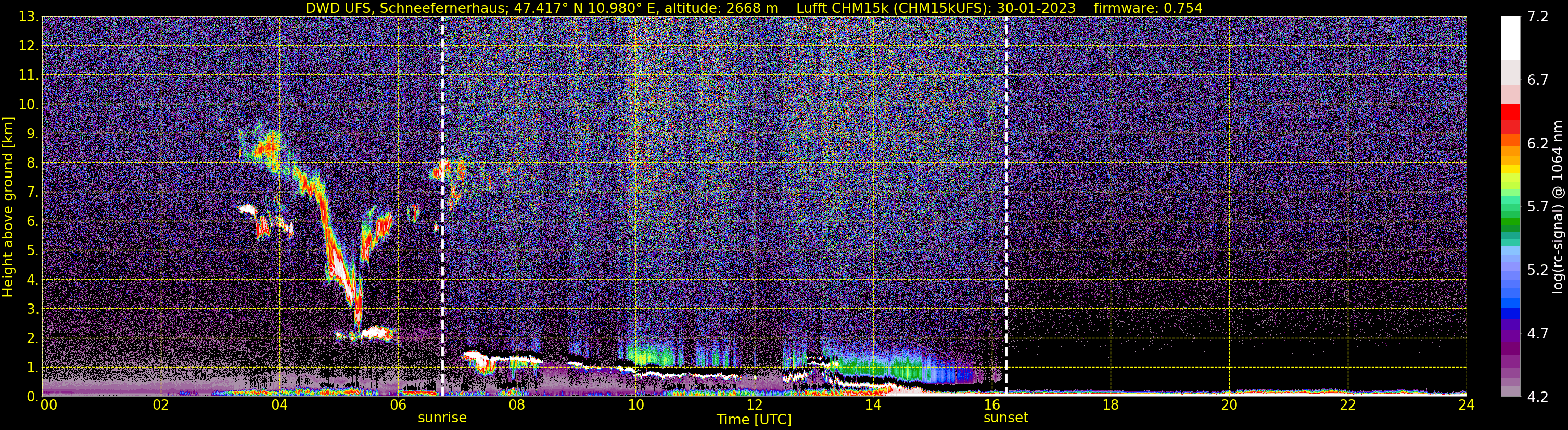1568x430 pixels.
Task: Click the height axis tick '11.'
Action: point(29,75)
